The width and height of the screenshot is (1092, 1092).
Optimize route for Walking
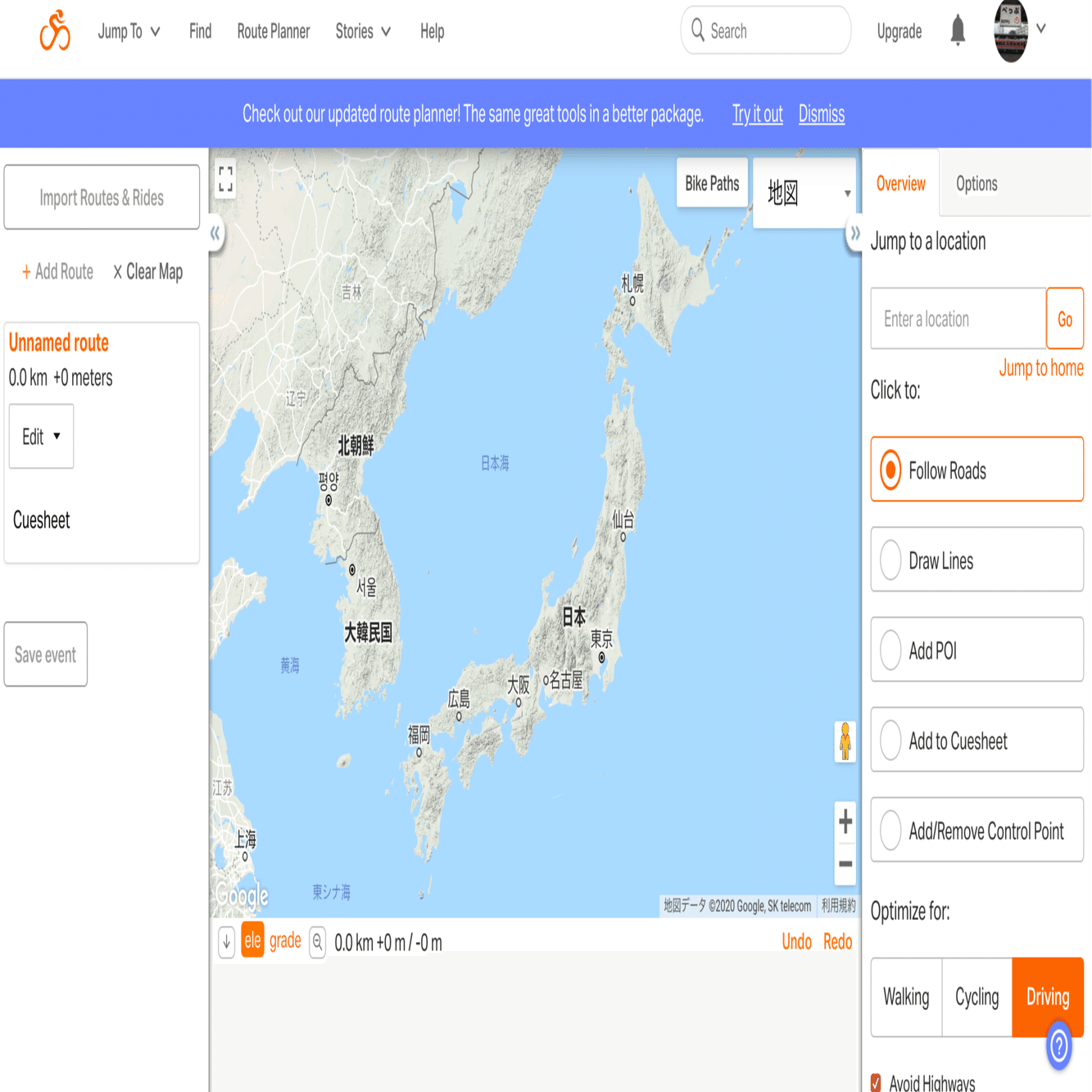pyautogui.click(x=907, y=997)
